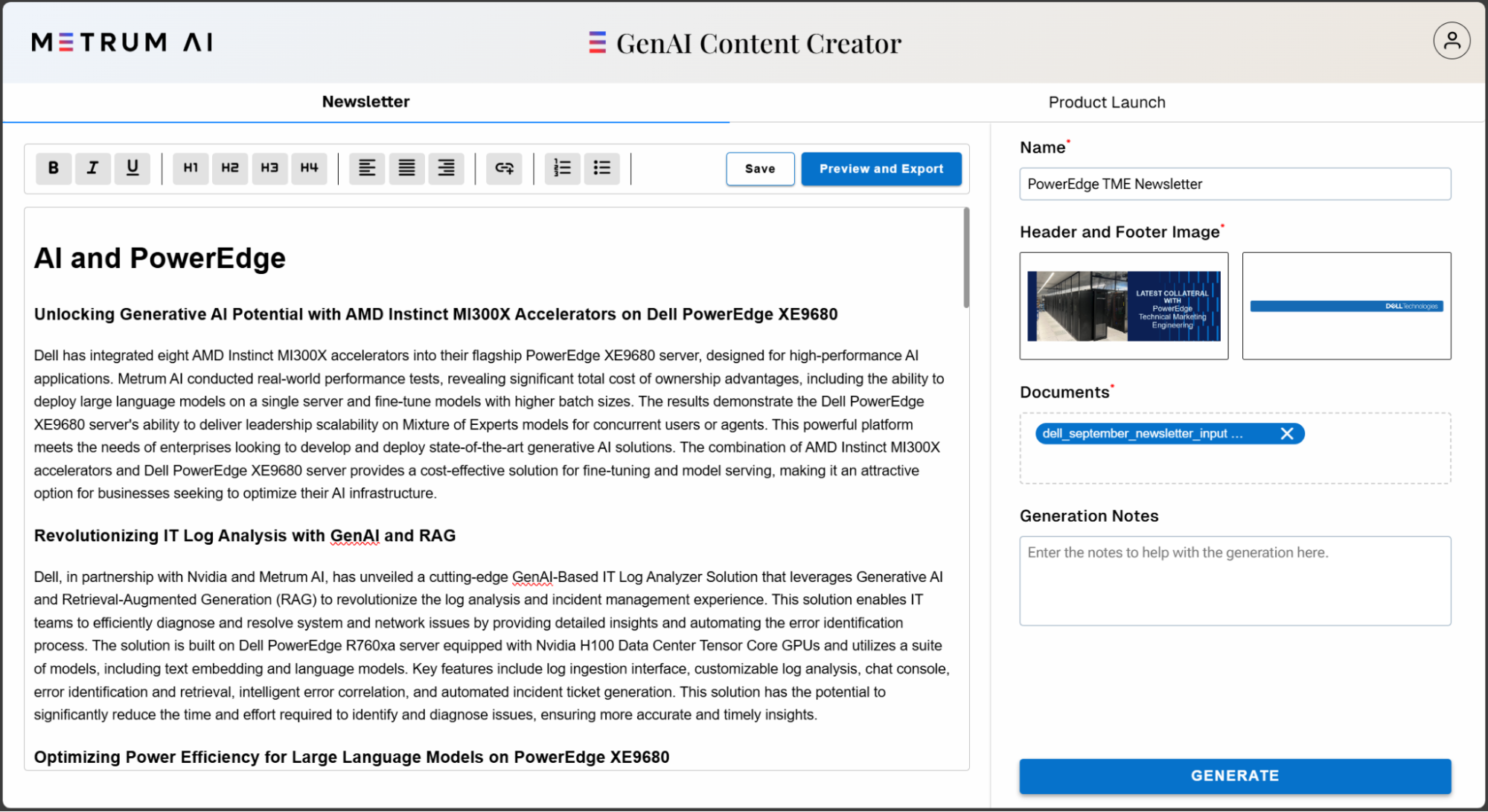Image resolution: width=1488 pixels, height=812 pixels.
Task: Justify text alignment
Action: click(406, 168)
